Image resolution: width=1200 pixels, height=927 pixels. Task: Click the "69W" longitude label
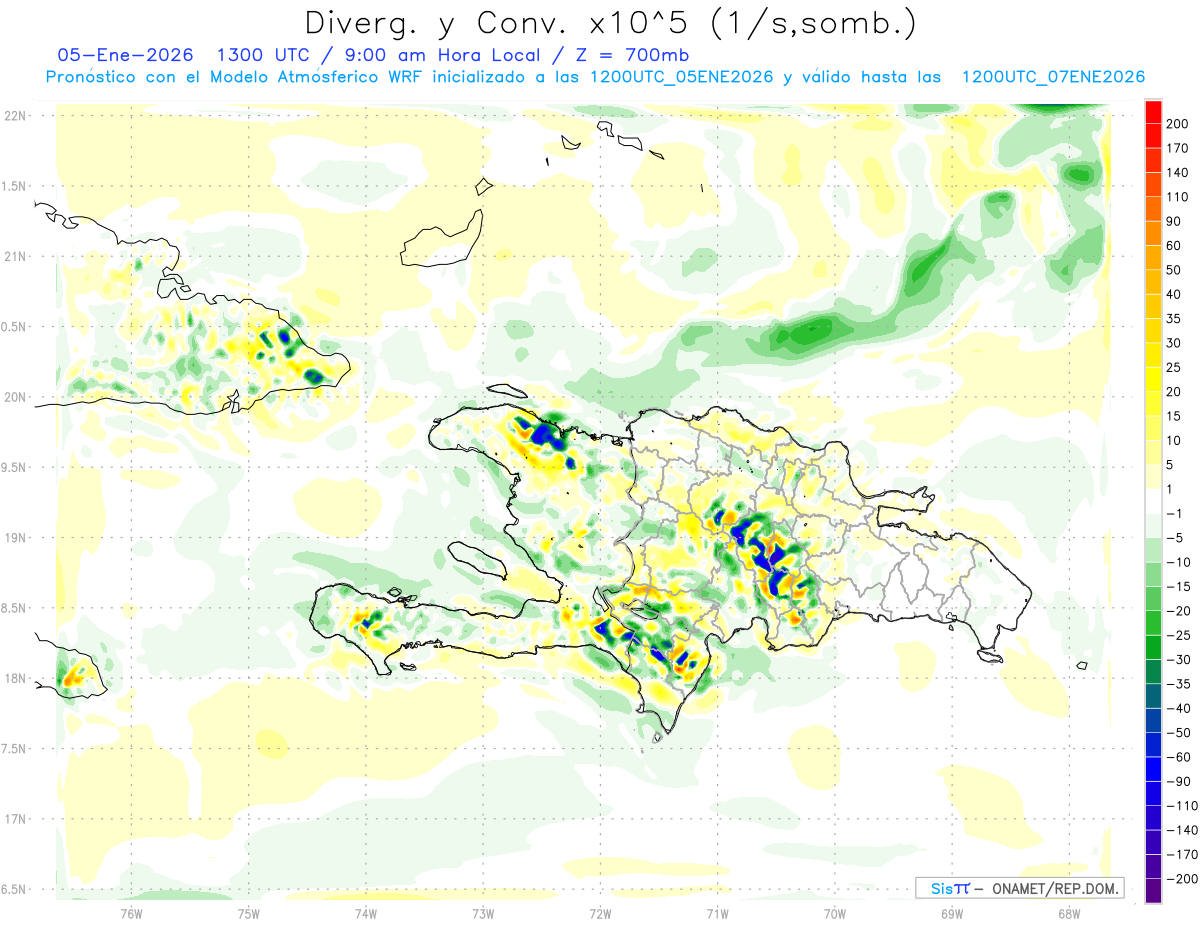pyautogui.click(x=952, y=913)
